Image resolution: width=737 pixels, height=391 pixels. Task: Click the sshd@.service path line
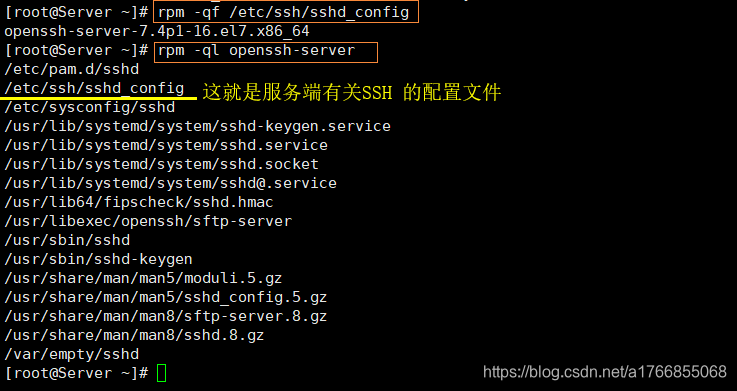click(x=170, y=183)
